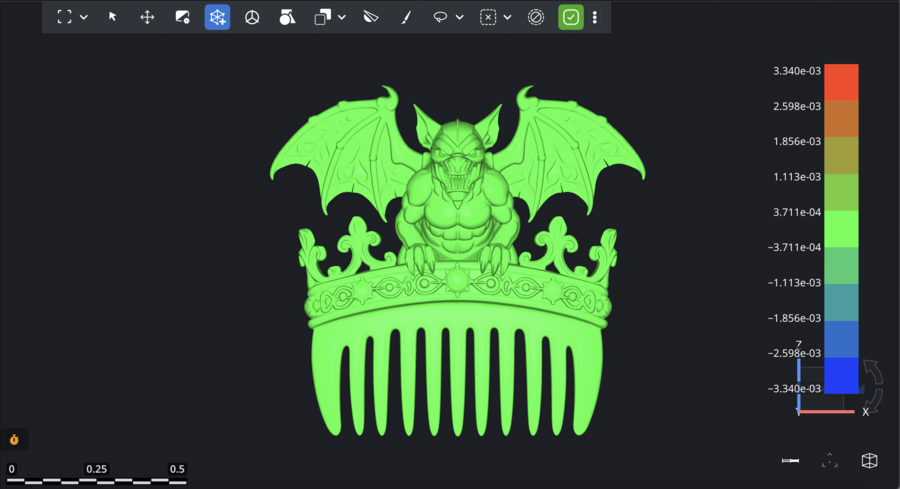Activate the move/pan tool

click(x=147, y=17)
